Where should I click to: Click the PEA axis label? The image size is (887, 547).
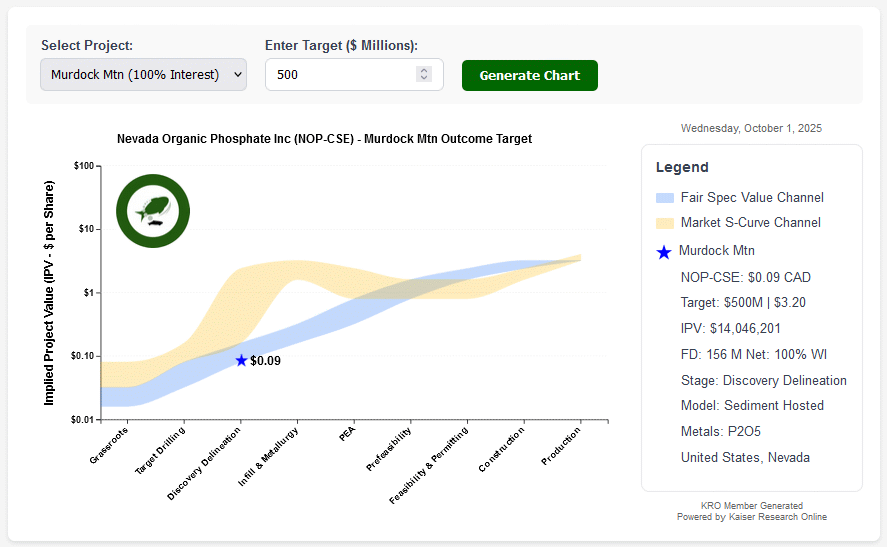[x=347, y=434]
